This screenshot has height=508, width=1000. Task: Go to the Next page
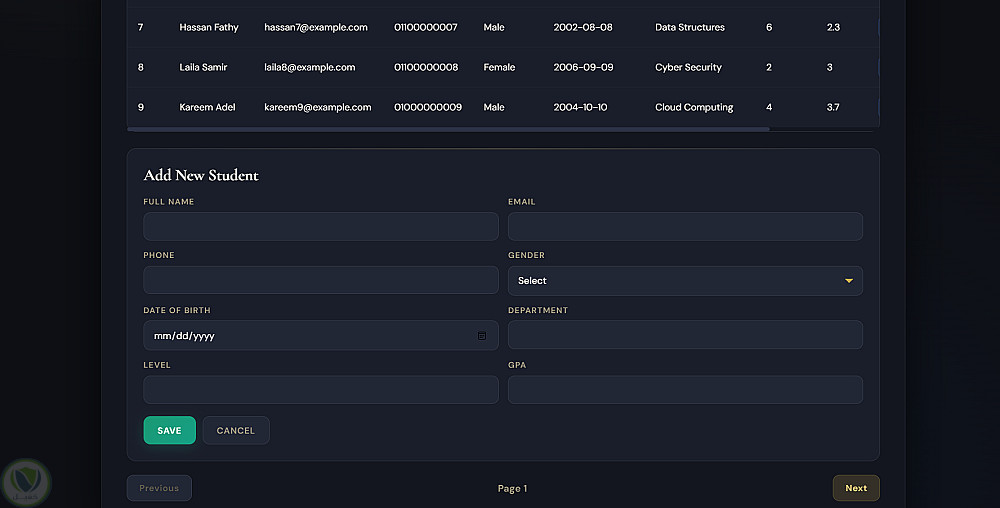856,488
